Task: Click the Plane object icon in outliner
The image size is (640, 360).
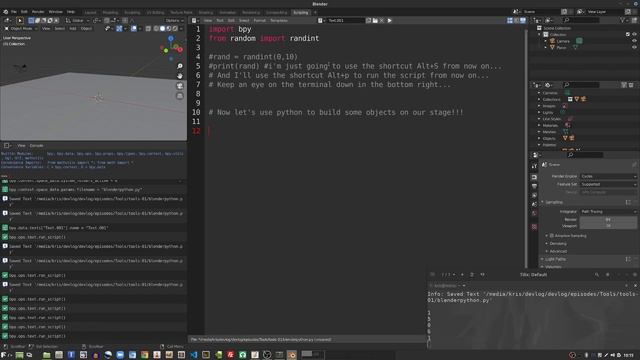Action: [553, 47]
